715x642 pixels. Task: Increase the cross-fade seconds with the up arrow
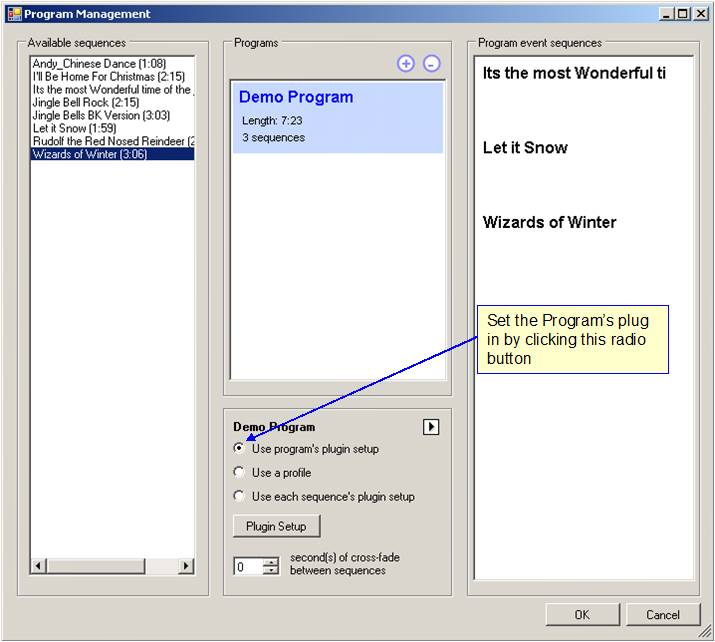click(x=271, y=562)
